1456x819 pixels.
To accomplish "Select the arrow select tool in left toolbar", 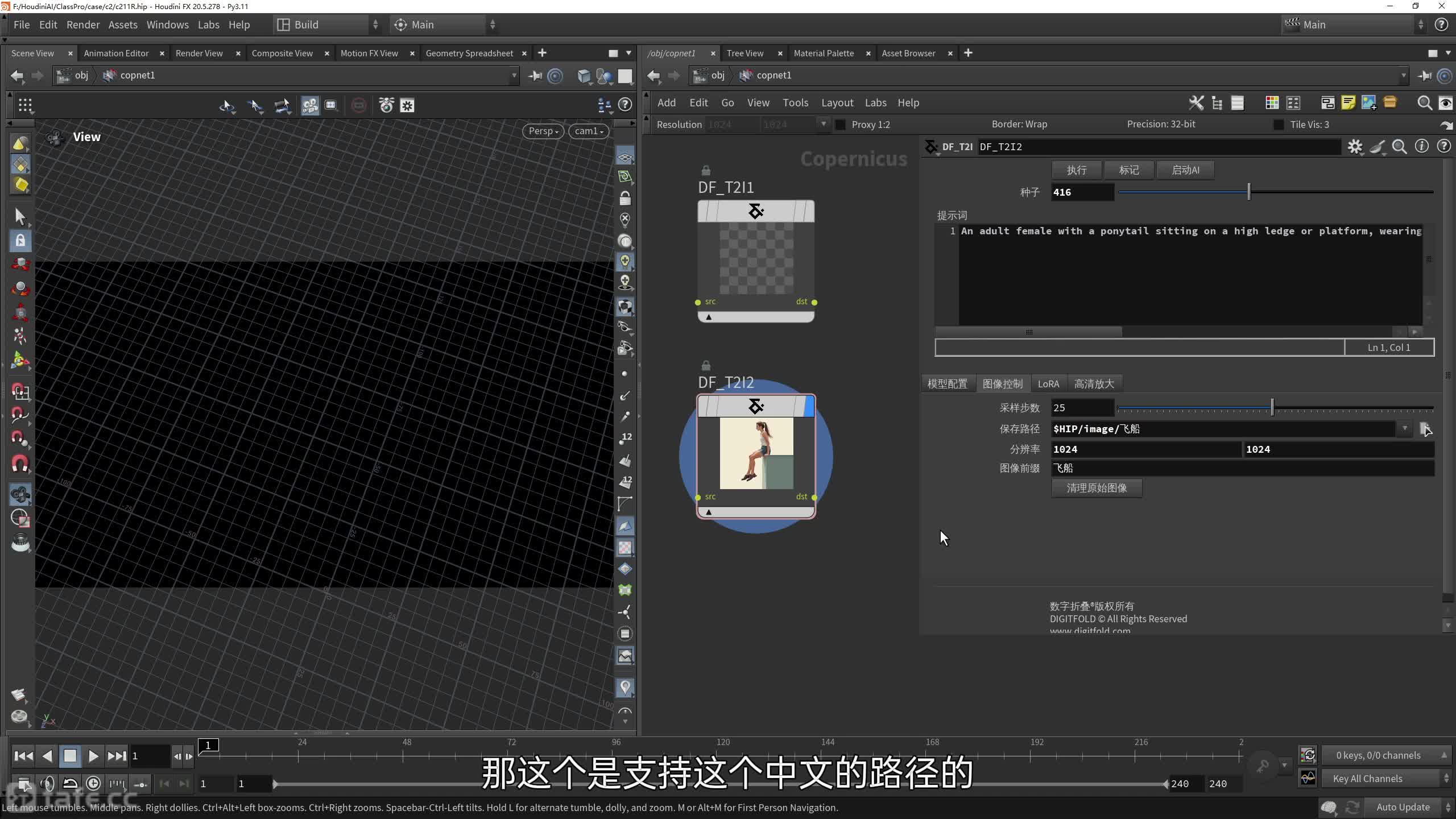I will [20, 217].
